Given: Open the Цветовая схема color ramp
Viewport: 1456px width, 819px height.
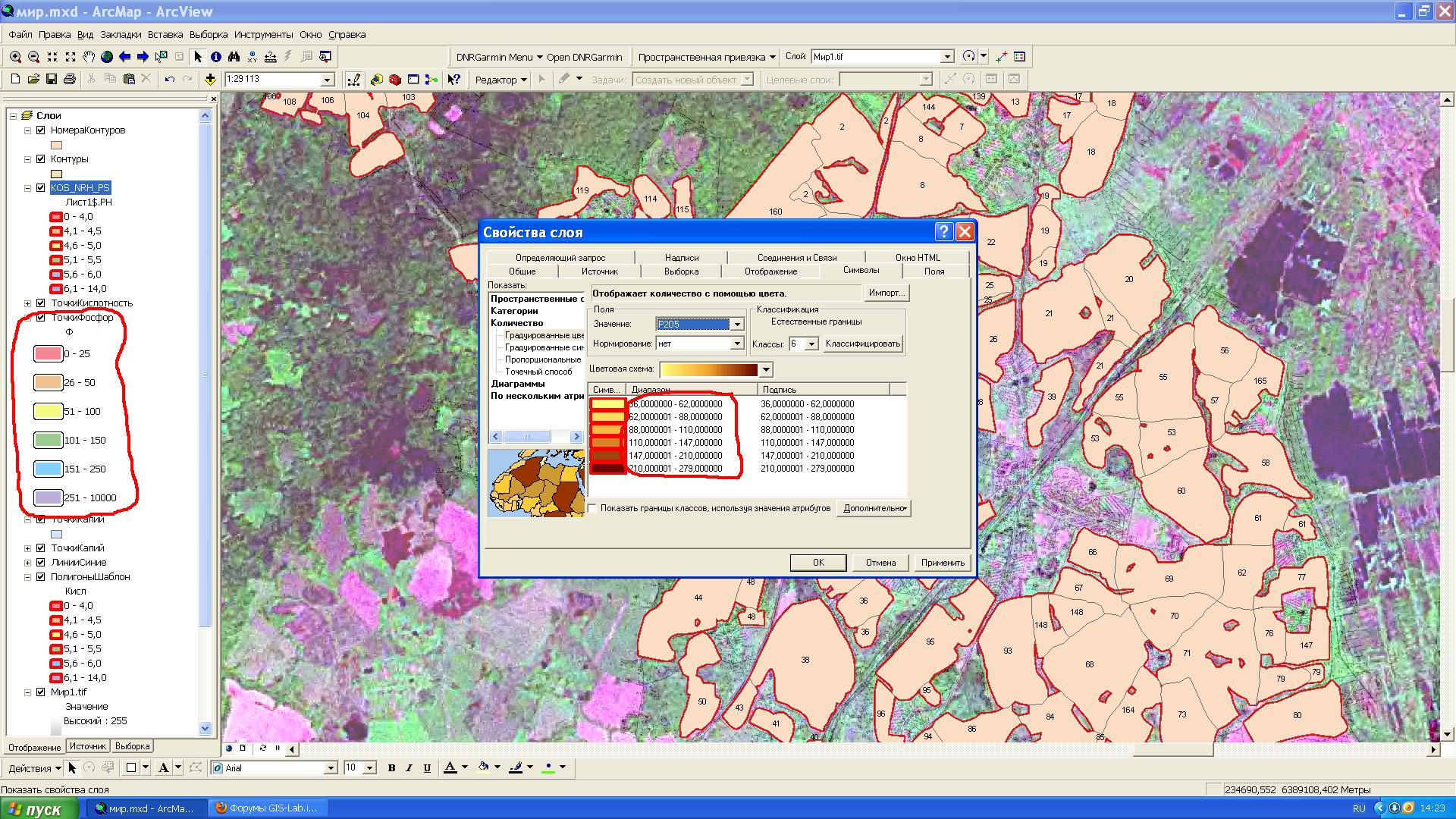Looking at the screenshot, I should (x=766, y=370).
